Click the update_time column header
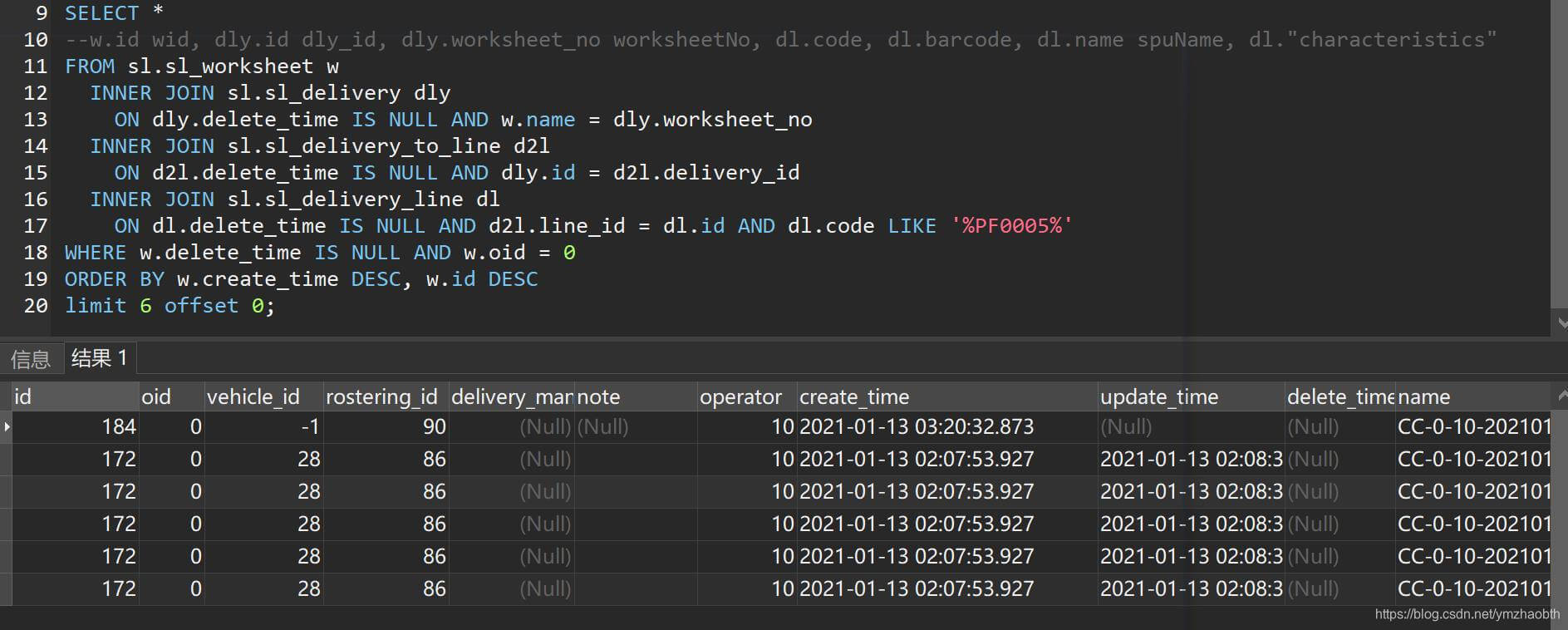This screenshot has height=630, width=1568. [x=1192, y=396]
